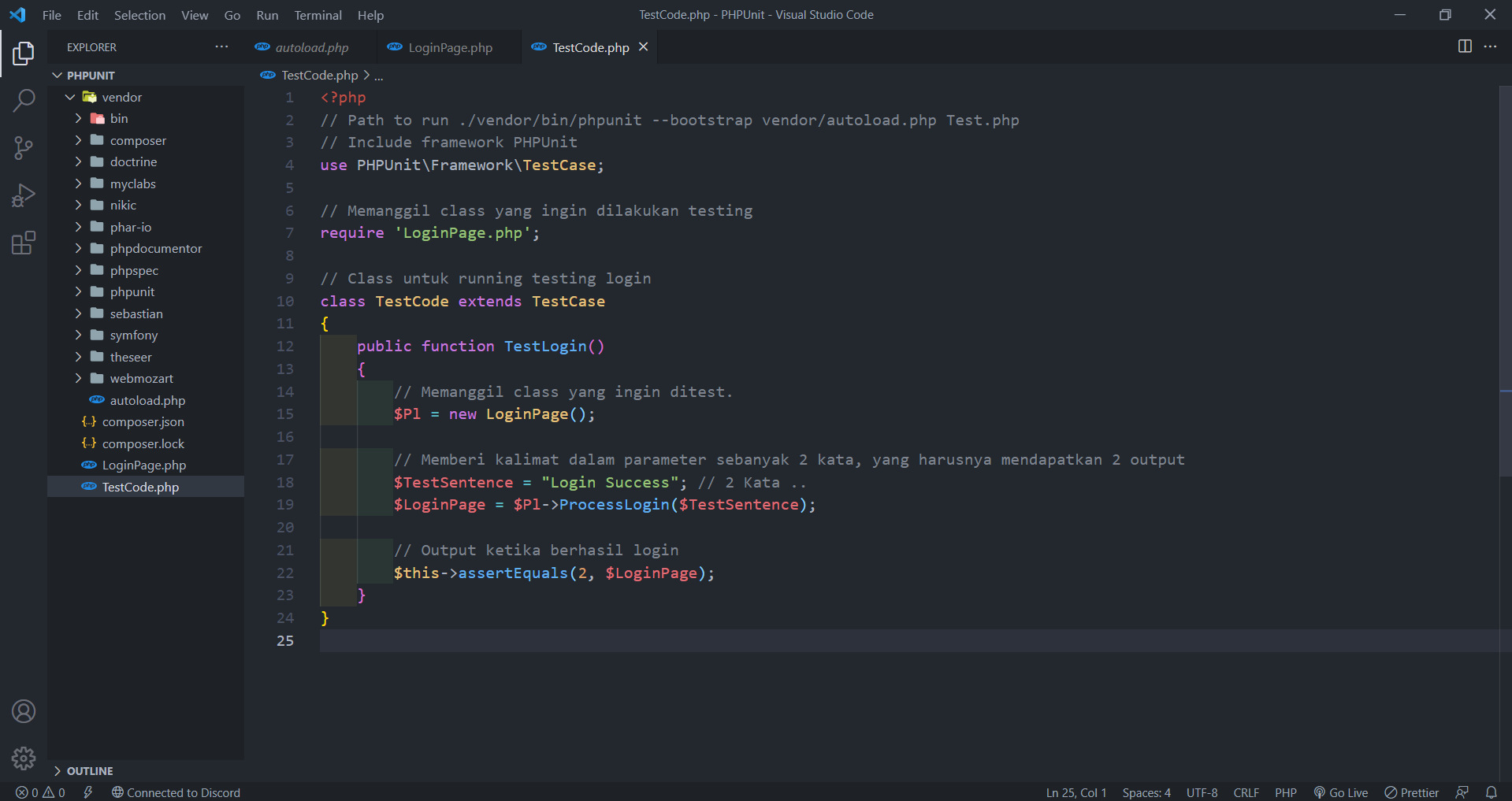Open the Extensions view

(24, 243)
